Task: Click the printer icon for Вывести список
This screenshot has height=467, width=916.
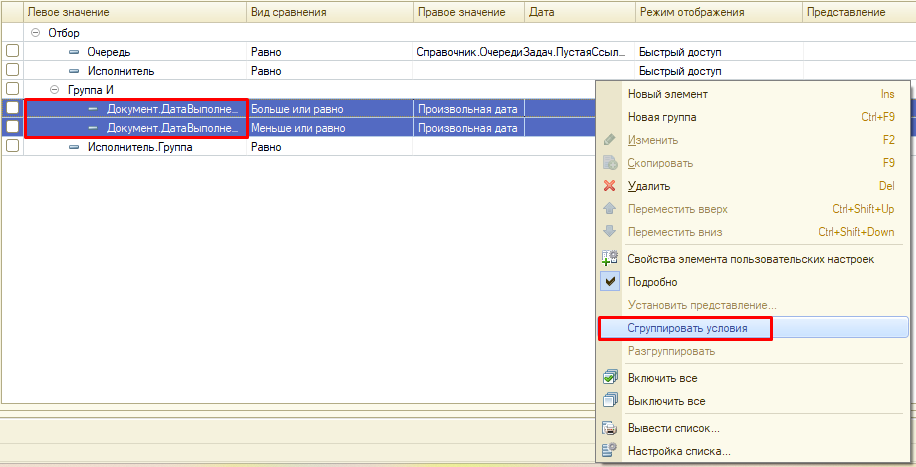Action: [609, 428]
